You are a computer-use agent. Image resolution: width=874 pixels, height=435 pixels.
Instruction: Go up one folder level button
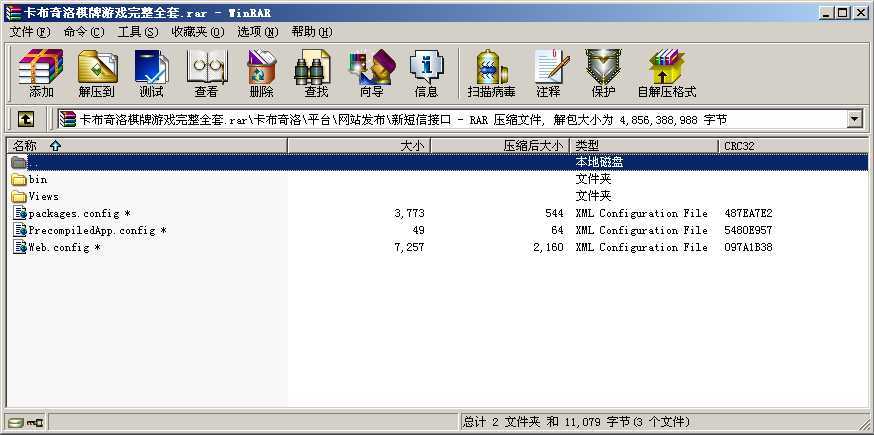pos(26,119)
